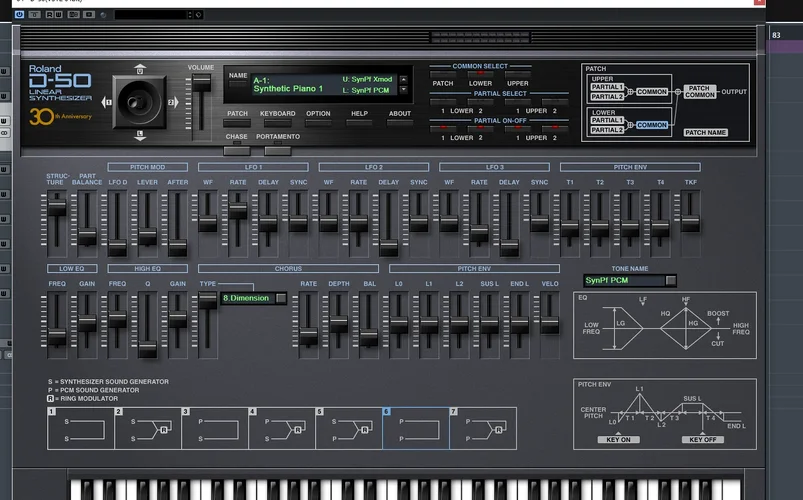This screenshot has height=500, width=803.
Task: Open the ABOUT menu button
Action: click(400, 123)
